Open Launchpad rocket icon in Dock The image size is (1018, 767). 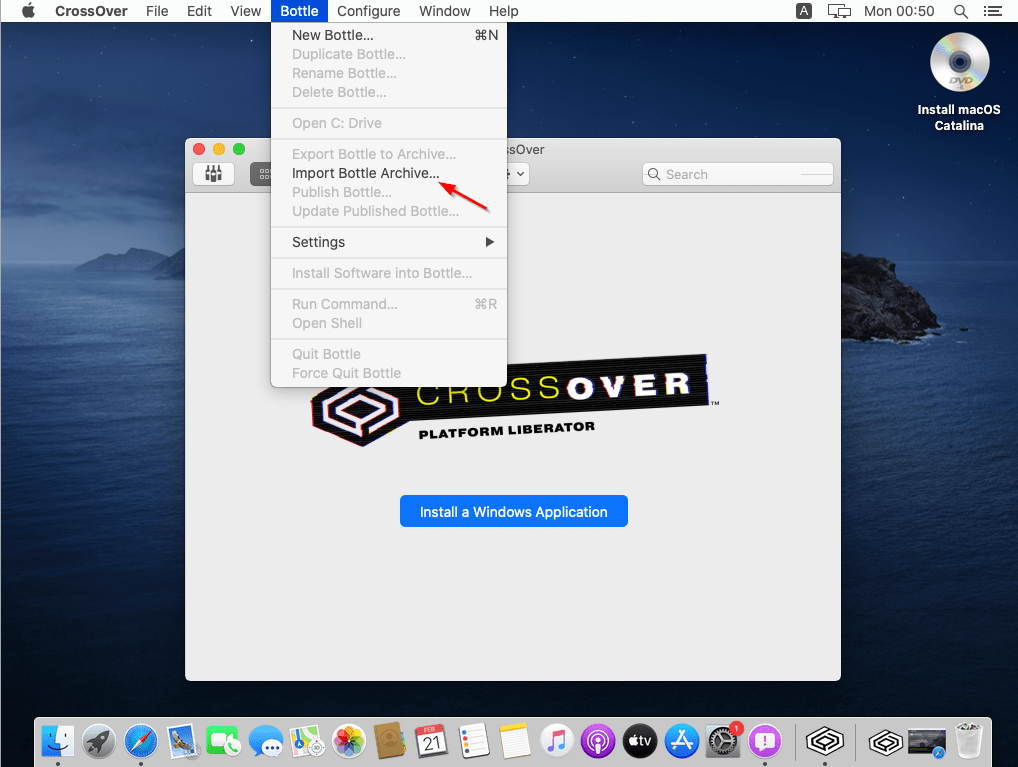[x=99, y=741]
